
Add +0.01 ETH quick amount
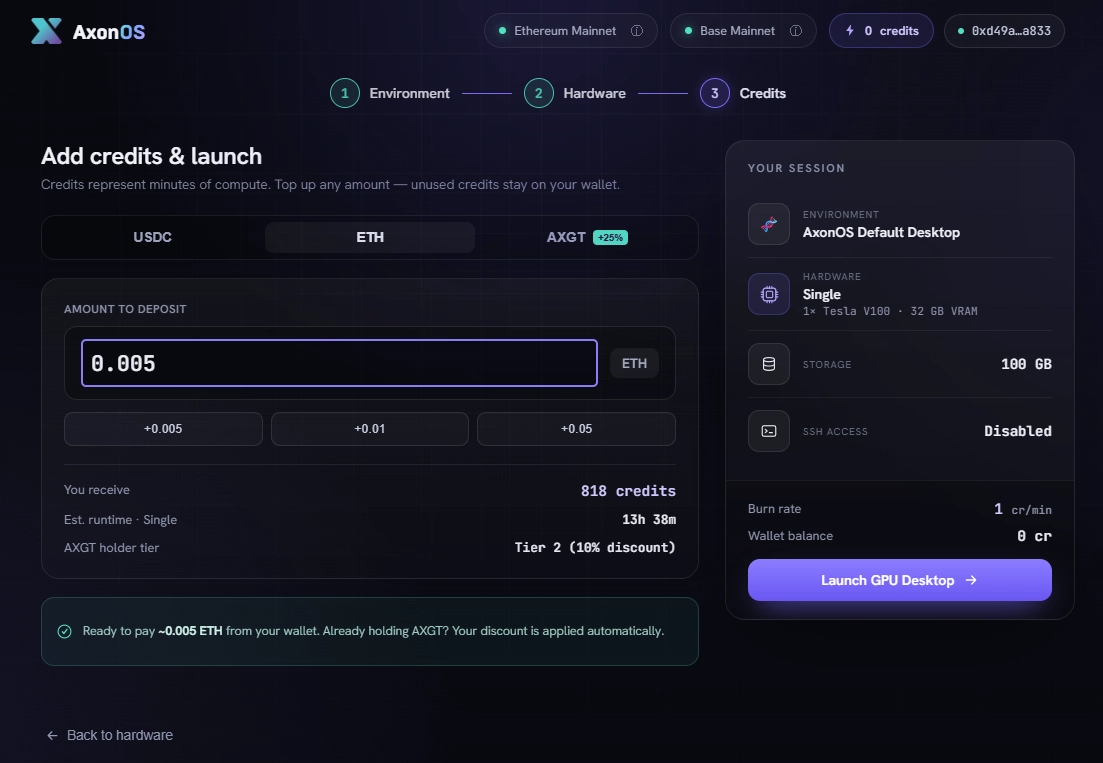[x=370, y=429]
